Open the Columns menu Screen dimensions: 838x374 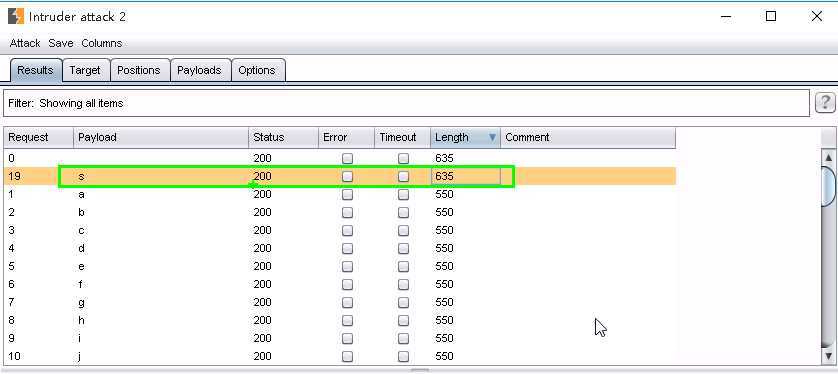click(102, 43)
